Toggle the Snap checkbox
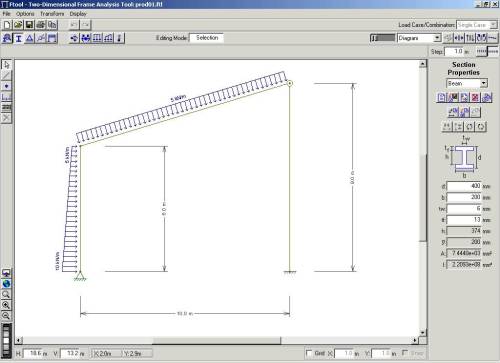The height and width of the screenshot is (363, 500). [x=405, y=353]
